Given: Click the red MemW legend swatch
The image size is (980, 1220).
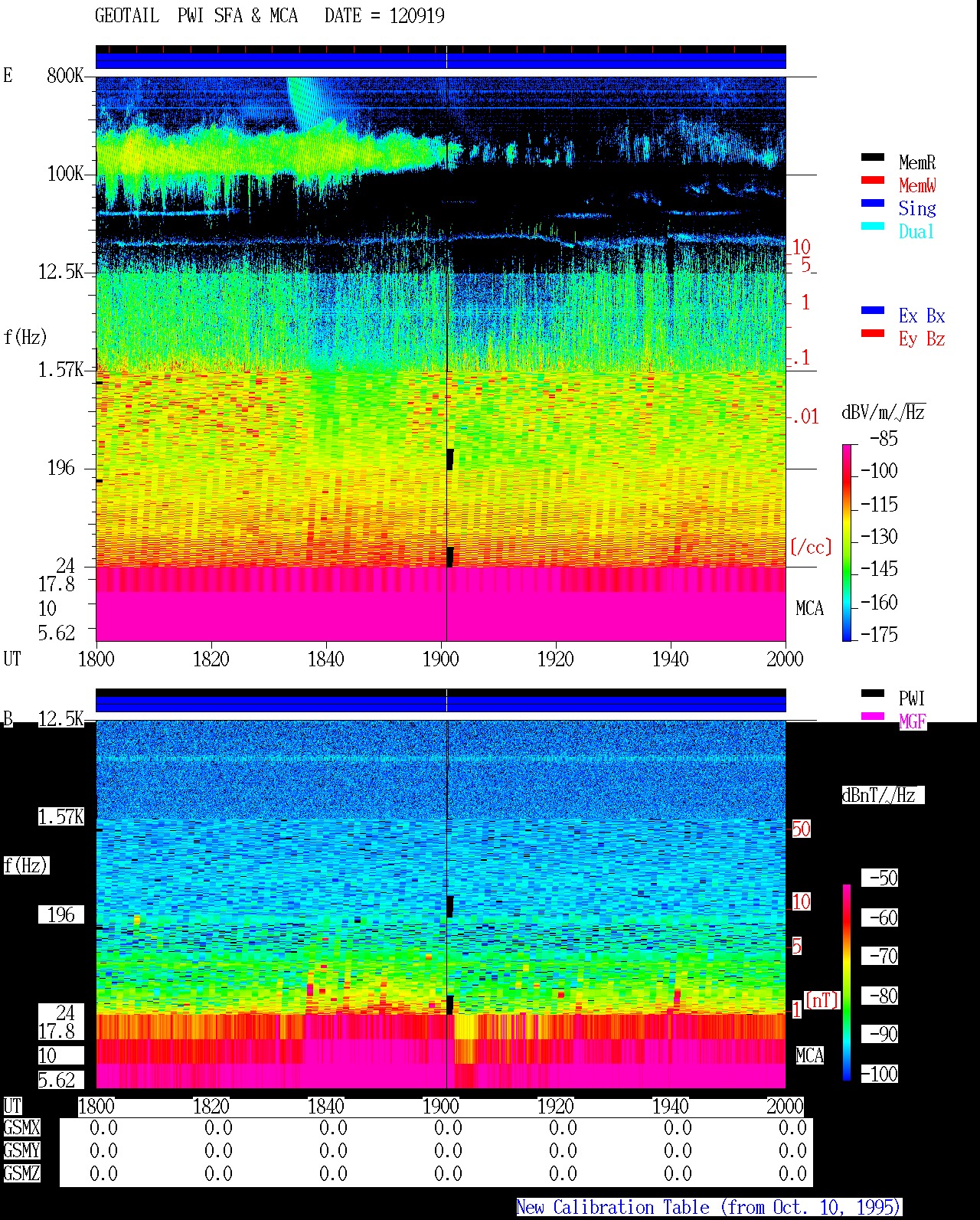Looking at the screenshot, I should tap(872, 181).
